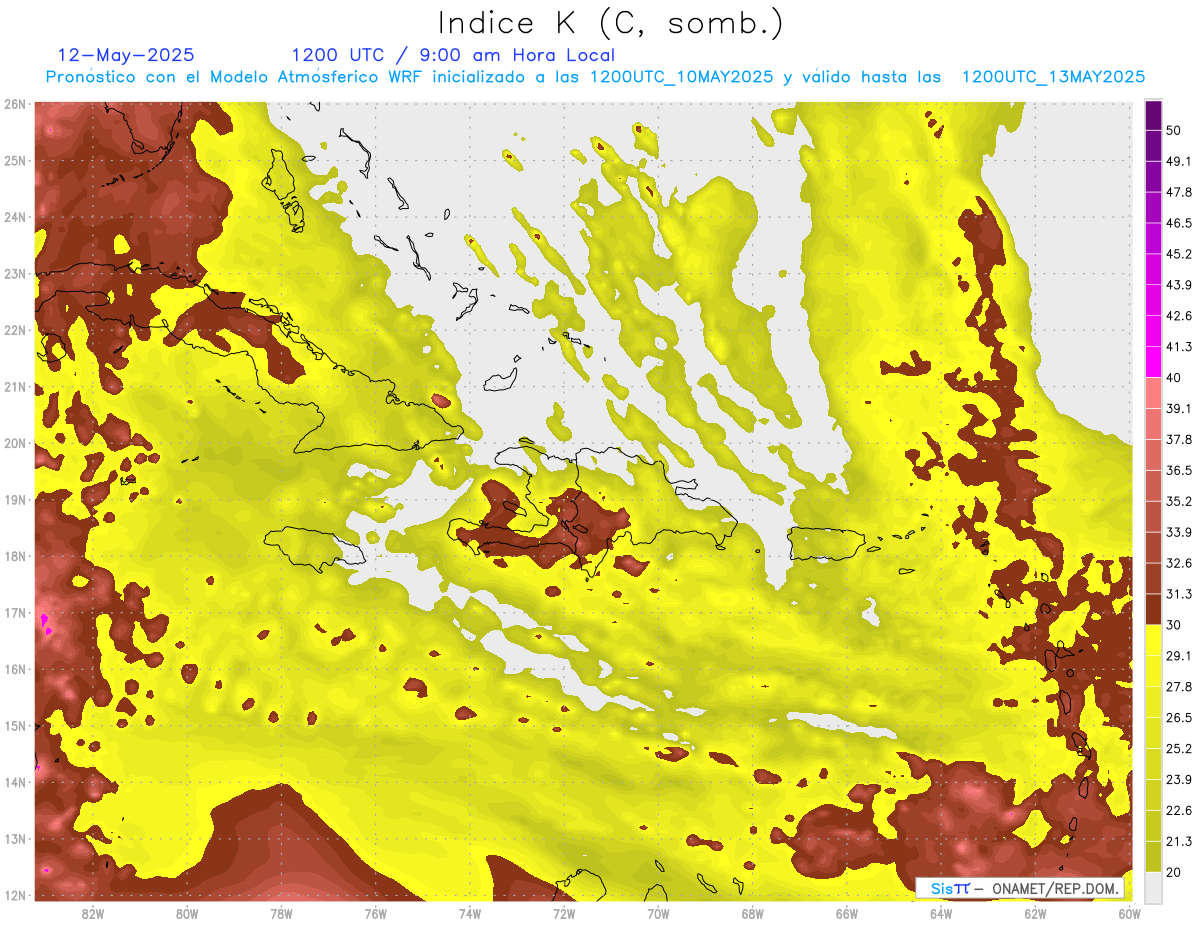The image size is (1200, 927).
Task: Click the initialization time "1200UTC_10MAY2025"
Action: point(681,77)
